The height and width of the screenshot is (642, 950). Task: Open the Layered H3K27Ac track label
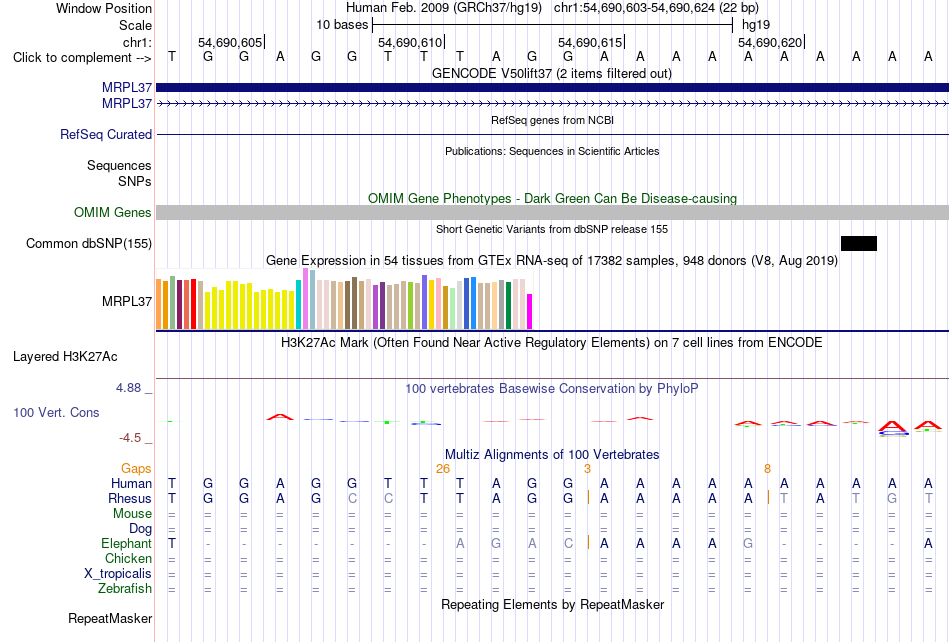65,357
